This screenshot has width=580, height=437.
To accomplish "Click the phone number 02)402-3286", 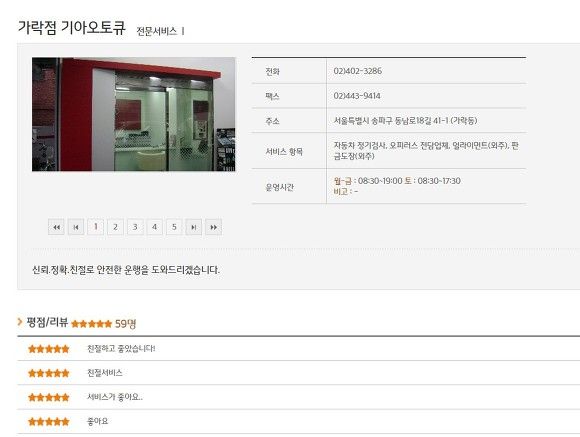I will click(x=358, y=71).
